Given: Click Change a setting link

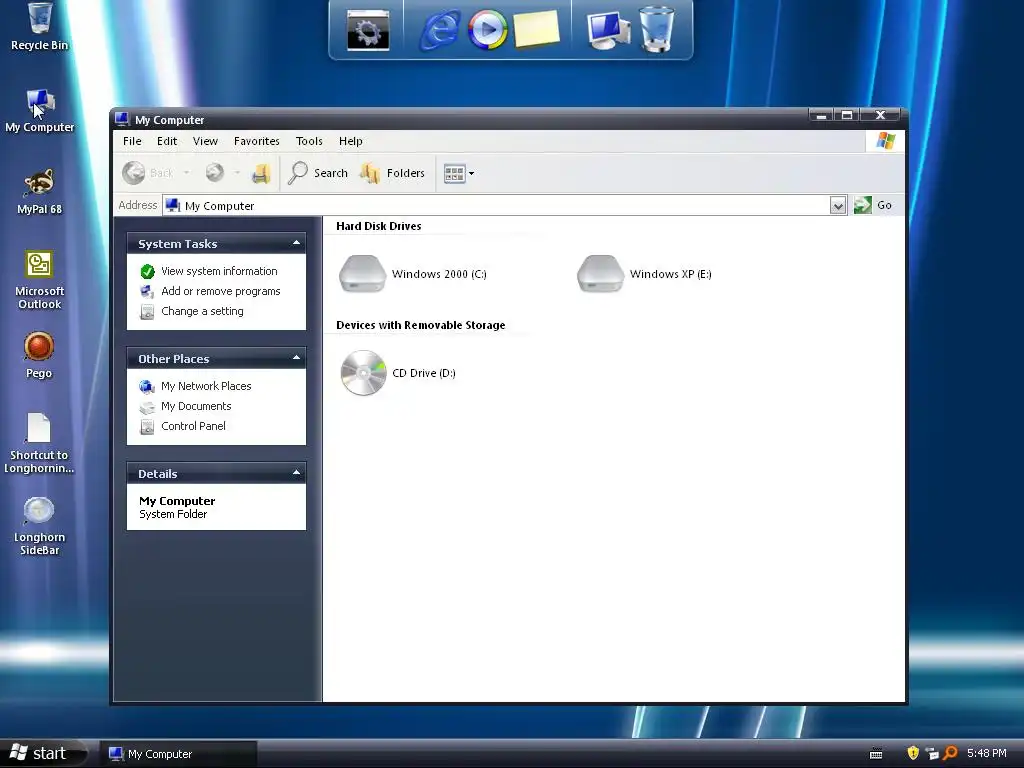Looking at the screenshot, I should tap(202, 312).
